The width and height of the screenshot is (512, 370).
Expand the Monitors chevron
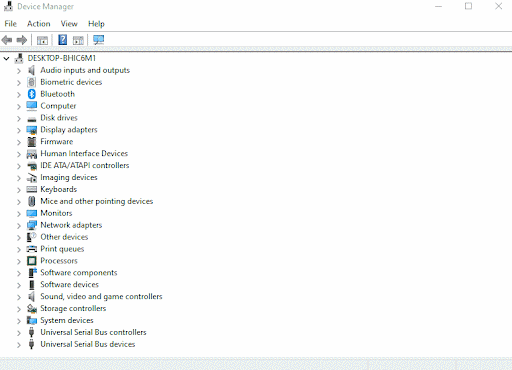coord(19,214)
